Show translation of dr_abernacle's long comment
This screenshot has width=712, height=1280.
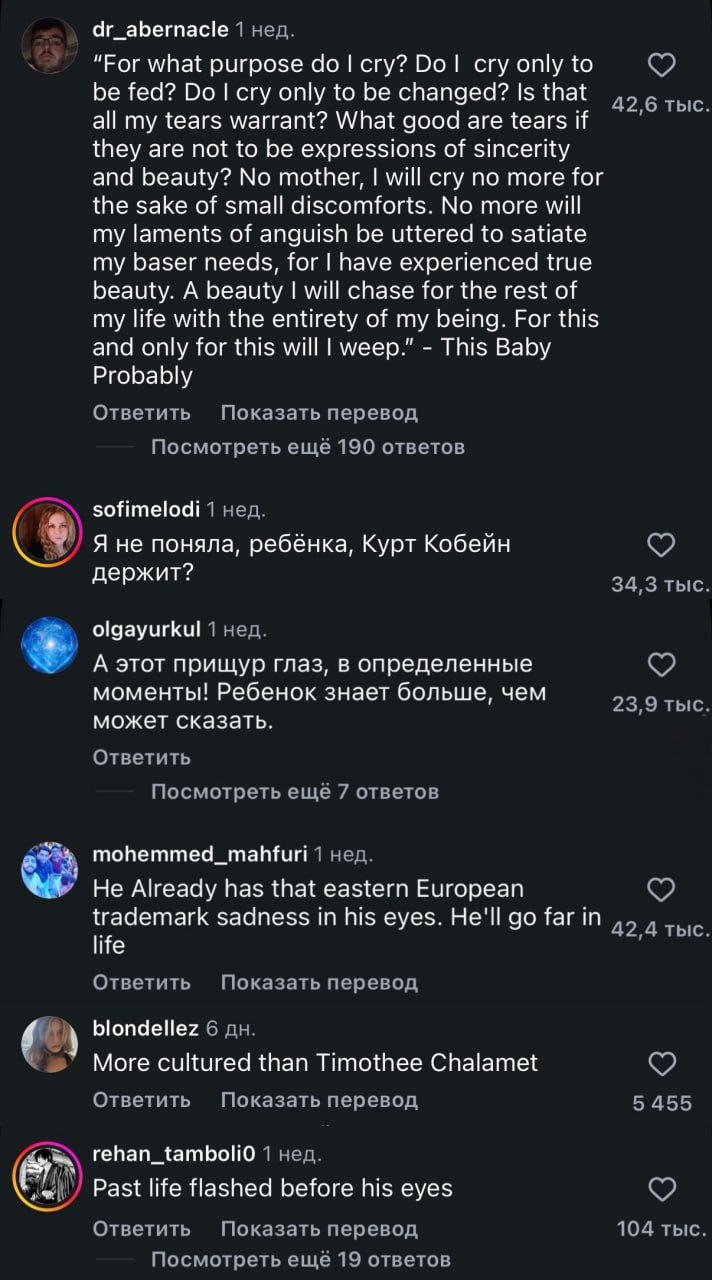coord(318,413)
